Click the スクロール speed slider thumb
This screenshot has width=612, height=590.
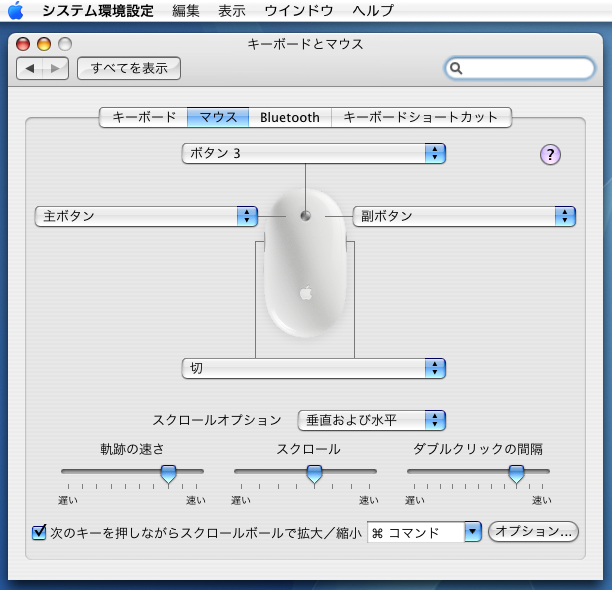[x=314, y=474]
